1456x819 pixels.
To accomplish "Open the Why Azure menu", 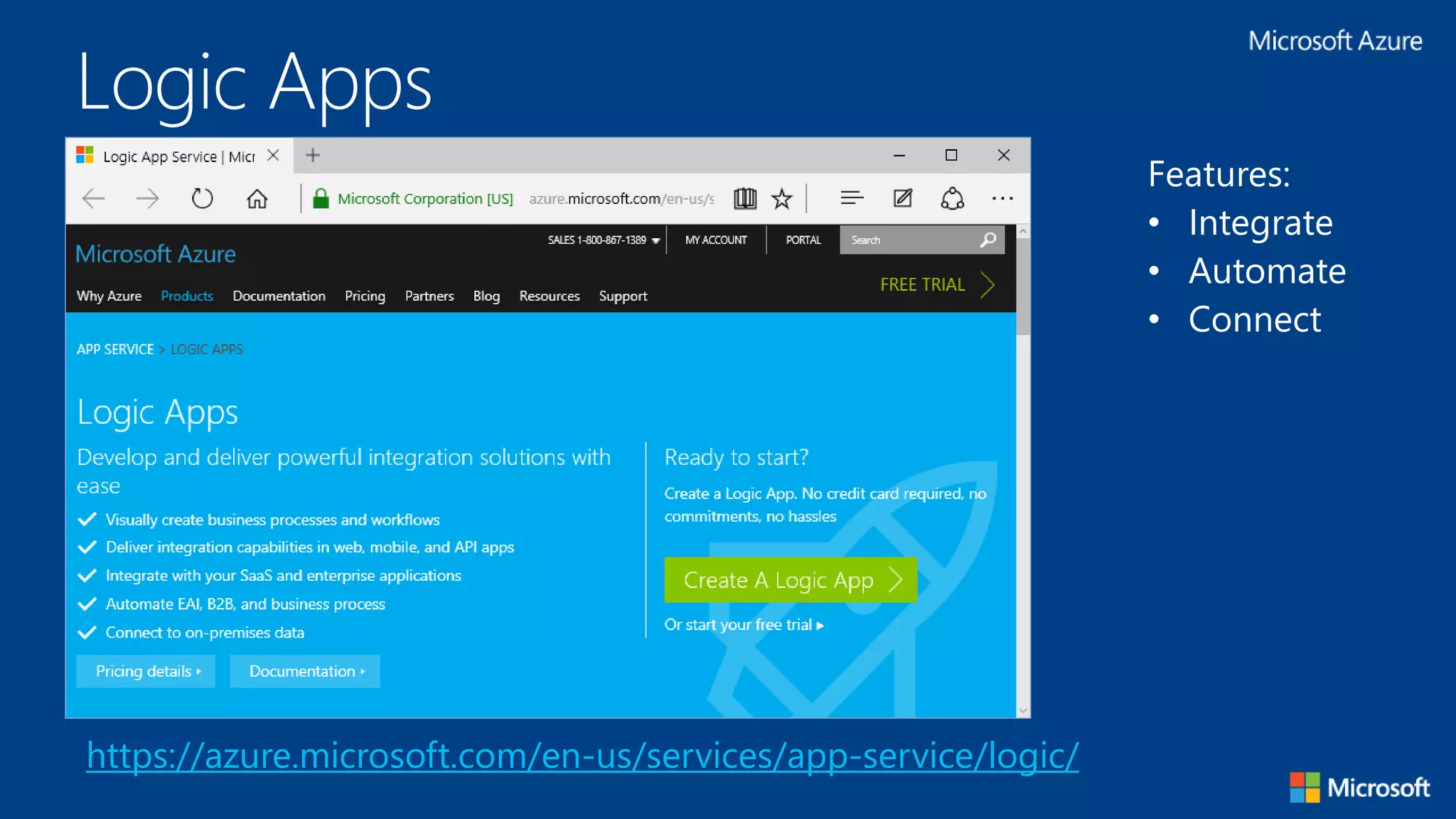I will pyautogui.click(x=109, y=296).
